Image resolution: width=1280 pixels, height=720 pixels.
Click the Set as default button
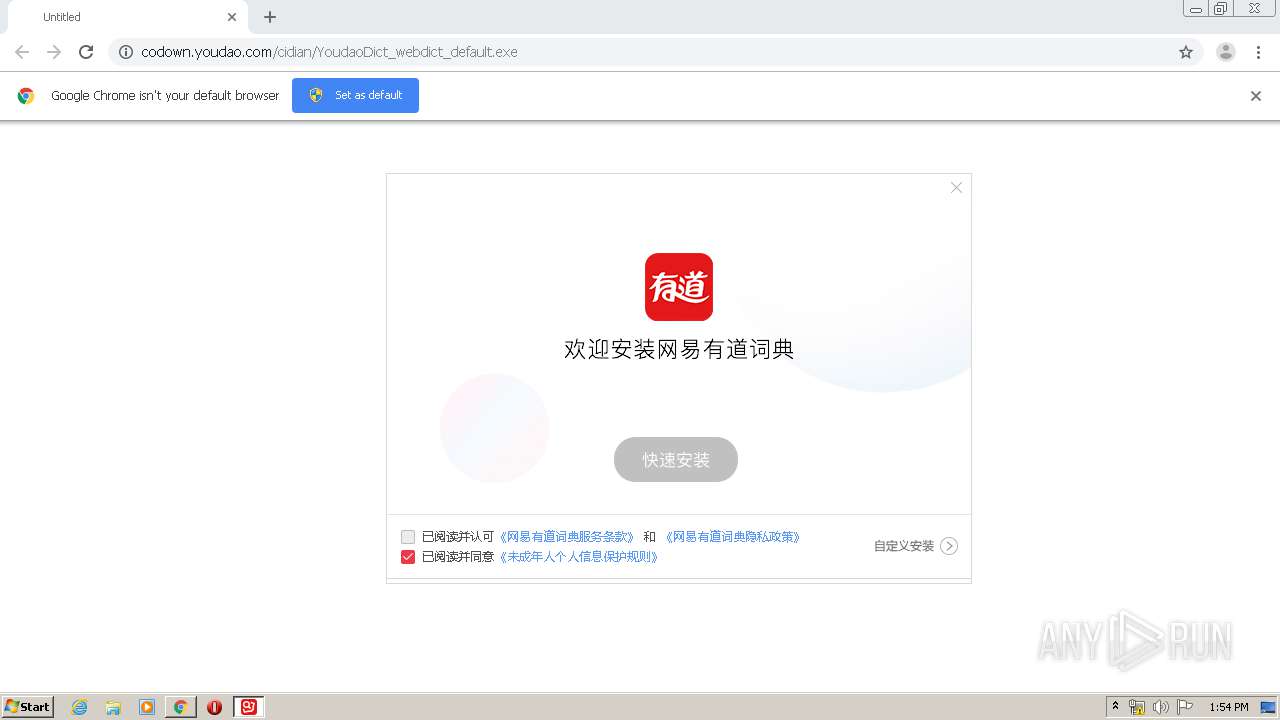[355, 95]
